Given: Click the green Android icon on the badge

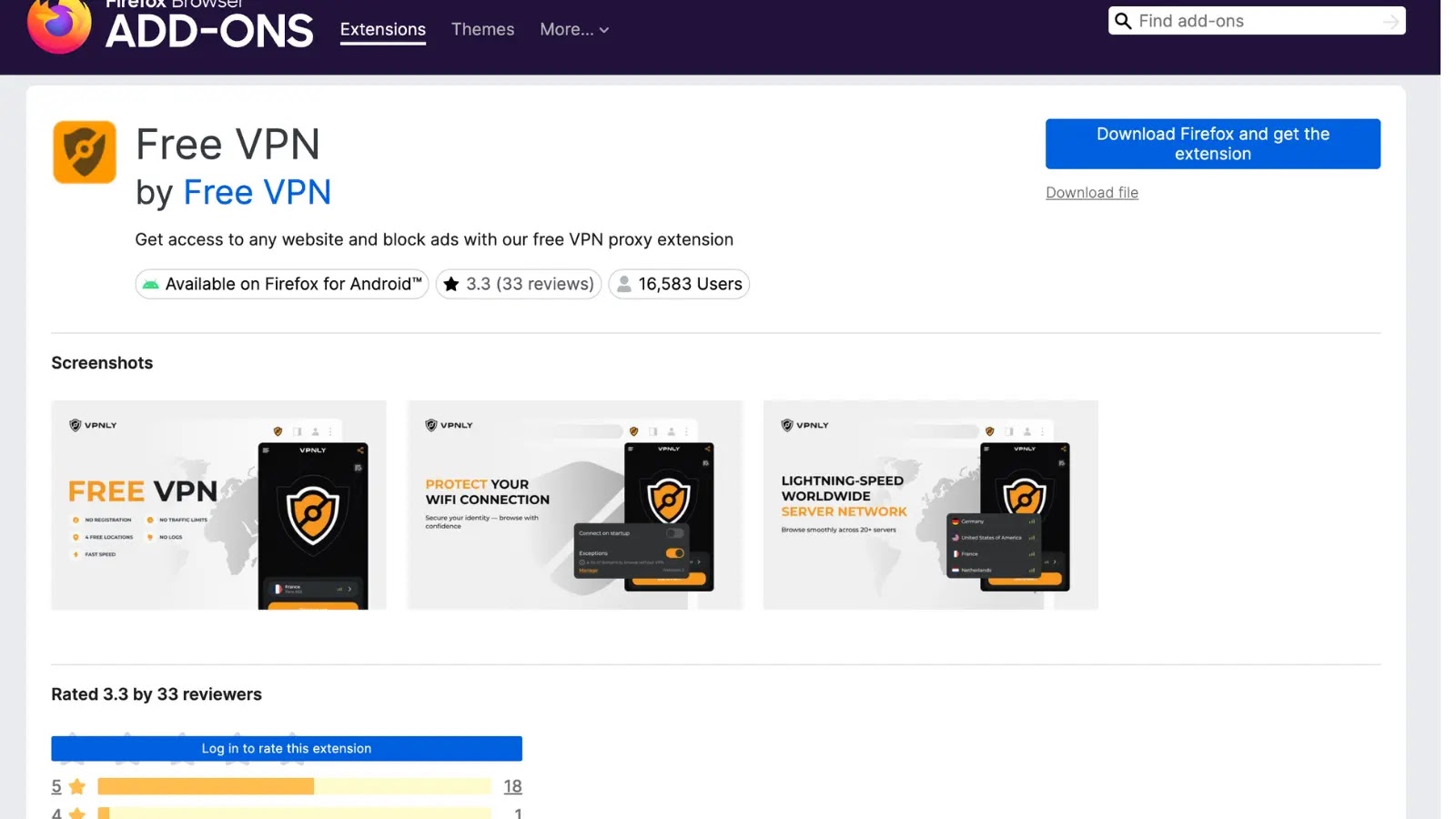Looking at the screenshot, I should [x=152, y=284].
